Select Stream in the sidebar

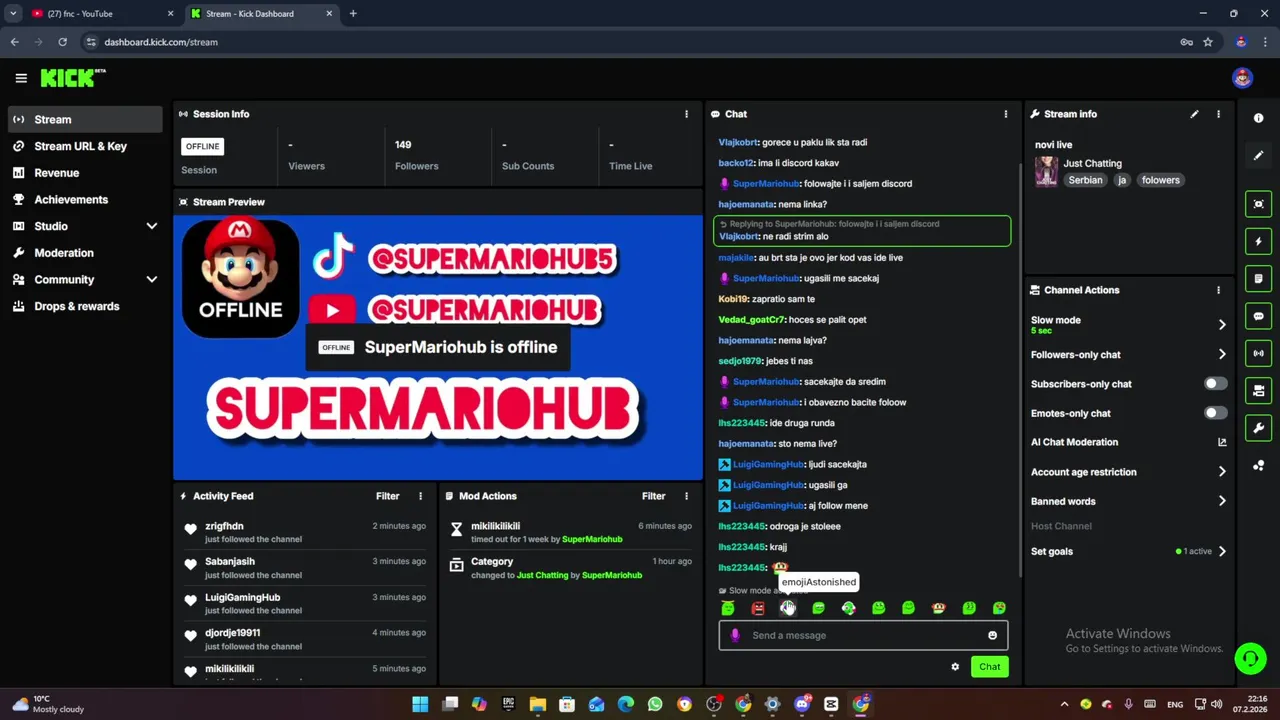(x=85, y=119)
